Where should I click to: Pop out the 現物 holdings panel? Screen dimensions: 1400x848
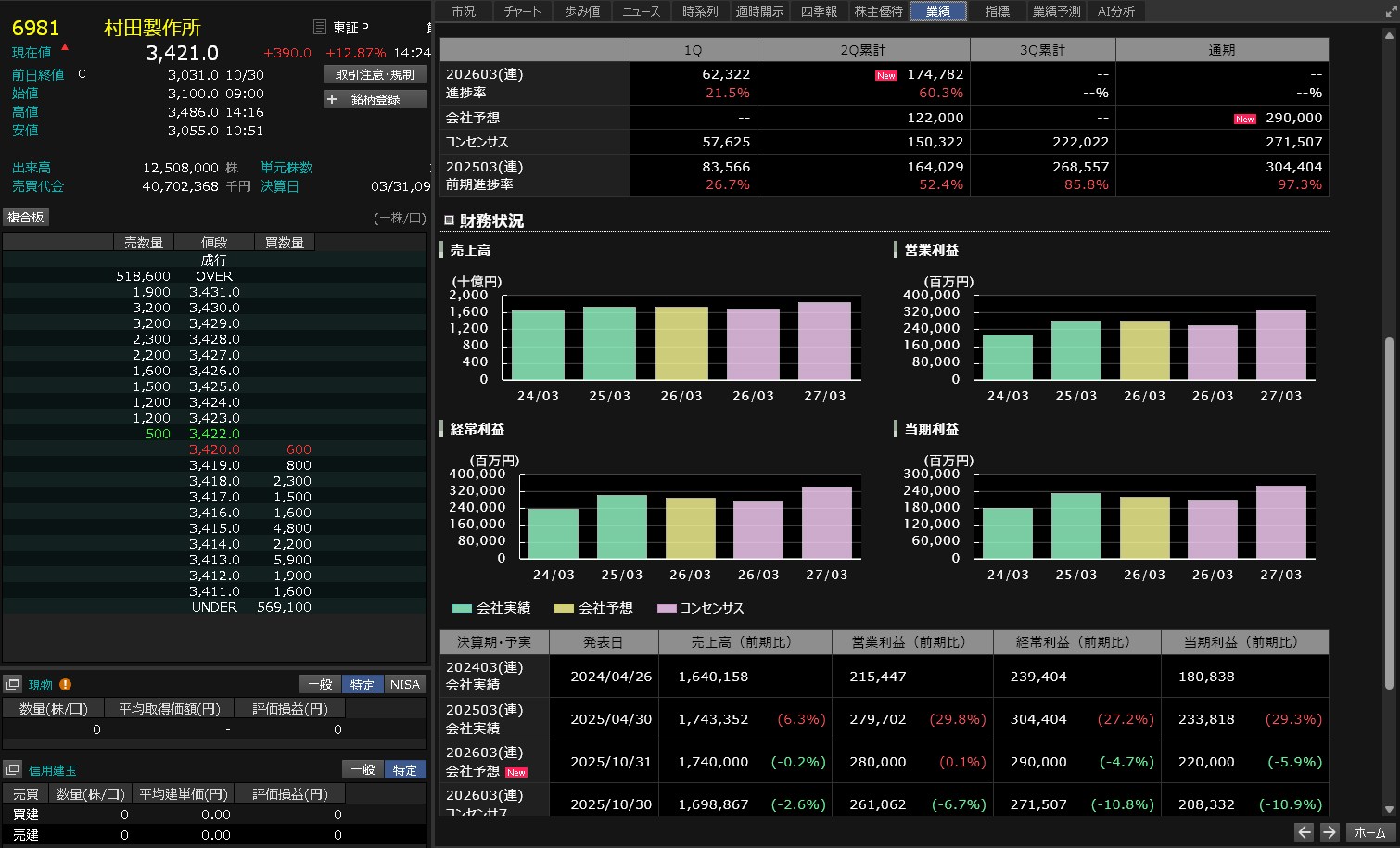click(x=13, y=685)
